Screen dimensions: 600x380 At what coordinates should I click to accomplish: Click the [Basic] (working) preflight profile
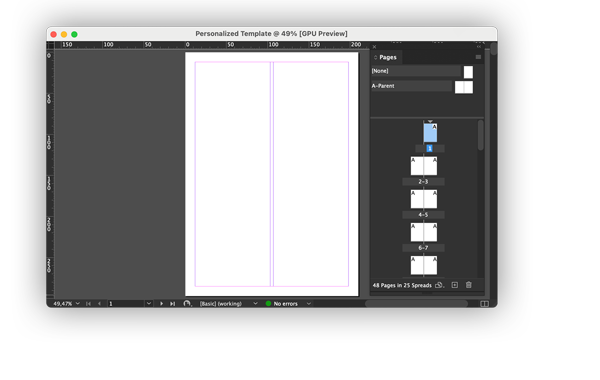(221, 303)
